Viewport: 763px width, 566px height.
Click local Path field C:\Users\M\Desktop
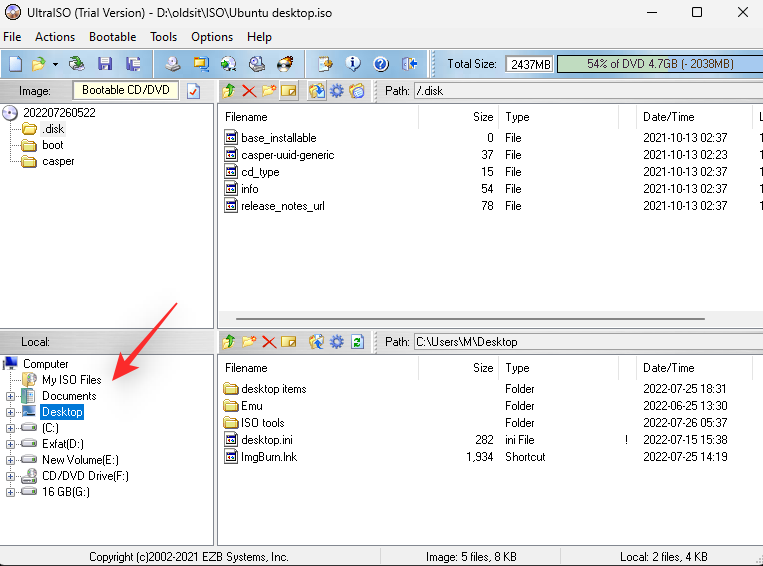(588, 342)
